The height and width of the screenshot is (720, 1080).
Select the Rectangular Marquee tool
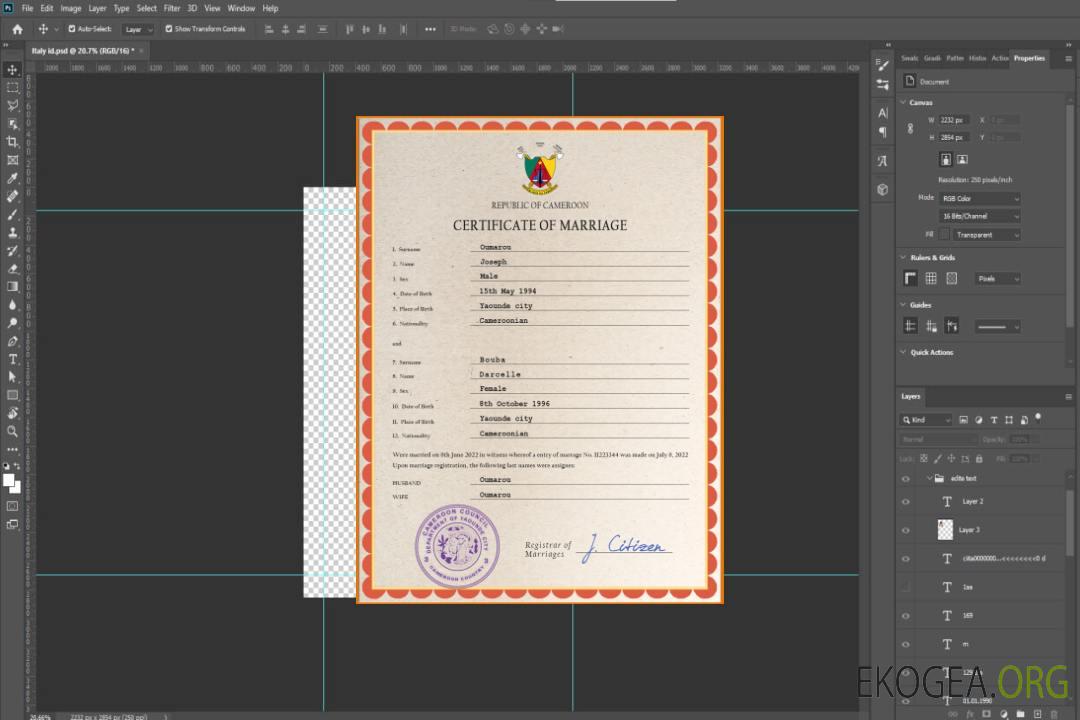coord(12,88)
